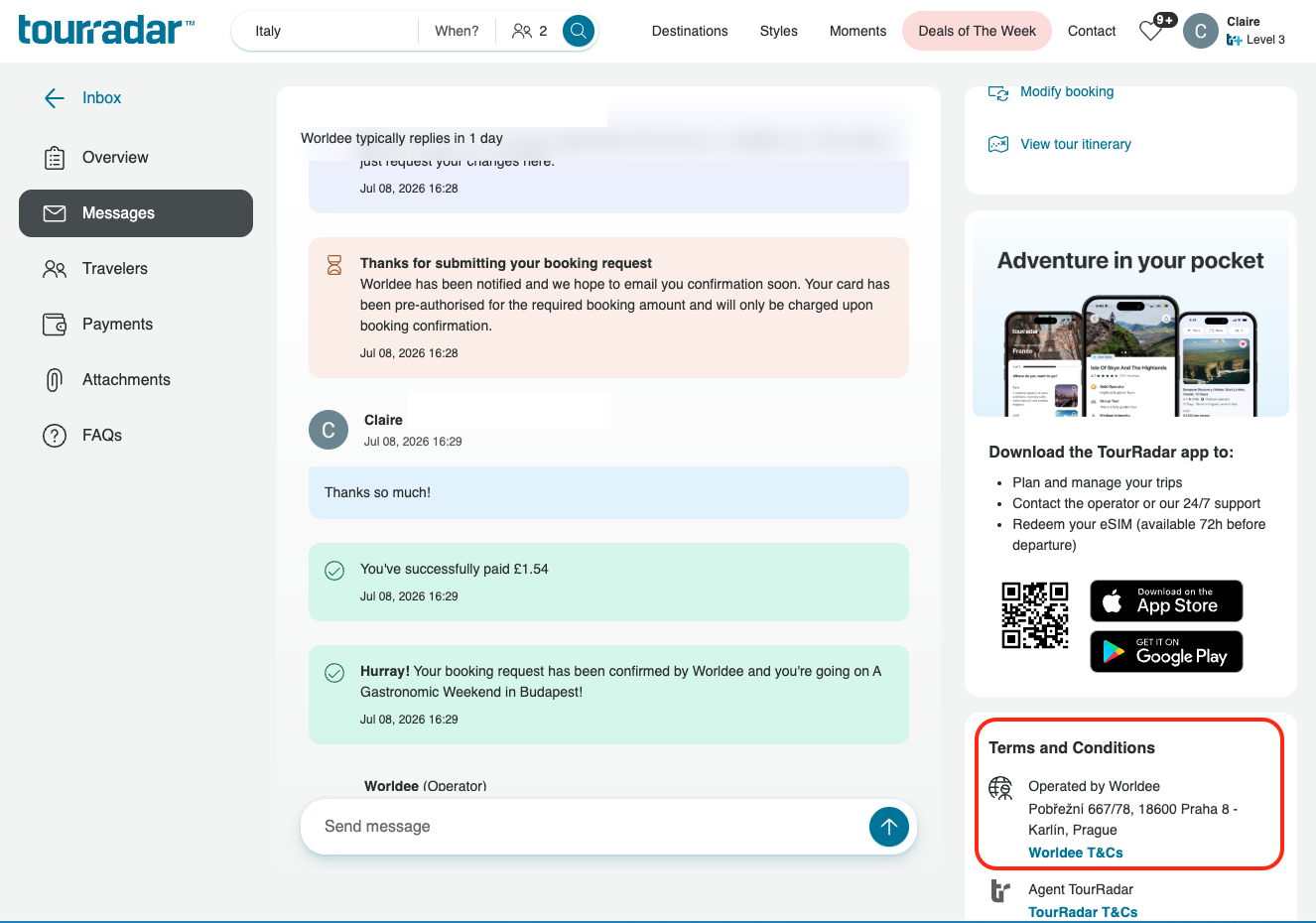The height and width of the screenshot is (923, 1316).
Task: Click the Overview clipboard icon
Action: tap(55, 158)
